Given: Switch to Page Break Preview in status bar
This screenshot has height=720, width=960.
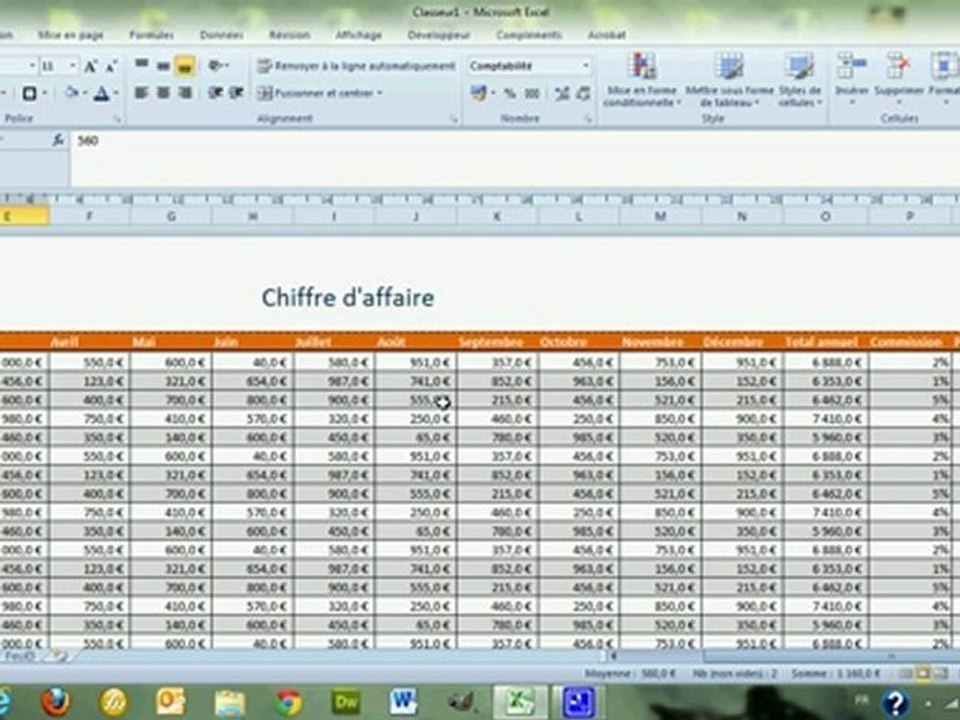Looking at the screenshot, I should (941, 673).
